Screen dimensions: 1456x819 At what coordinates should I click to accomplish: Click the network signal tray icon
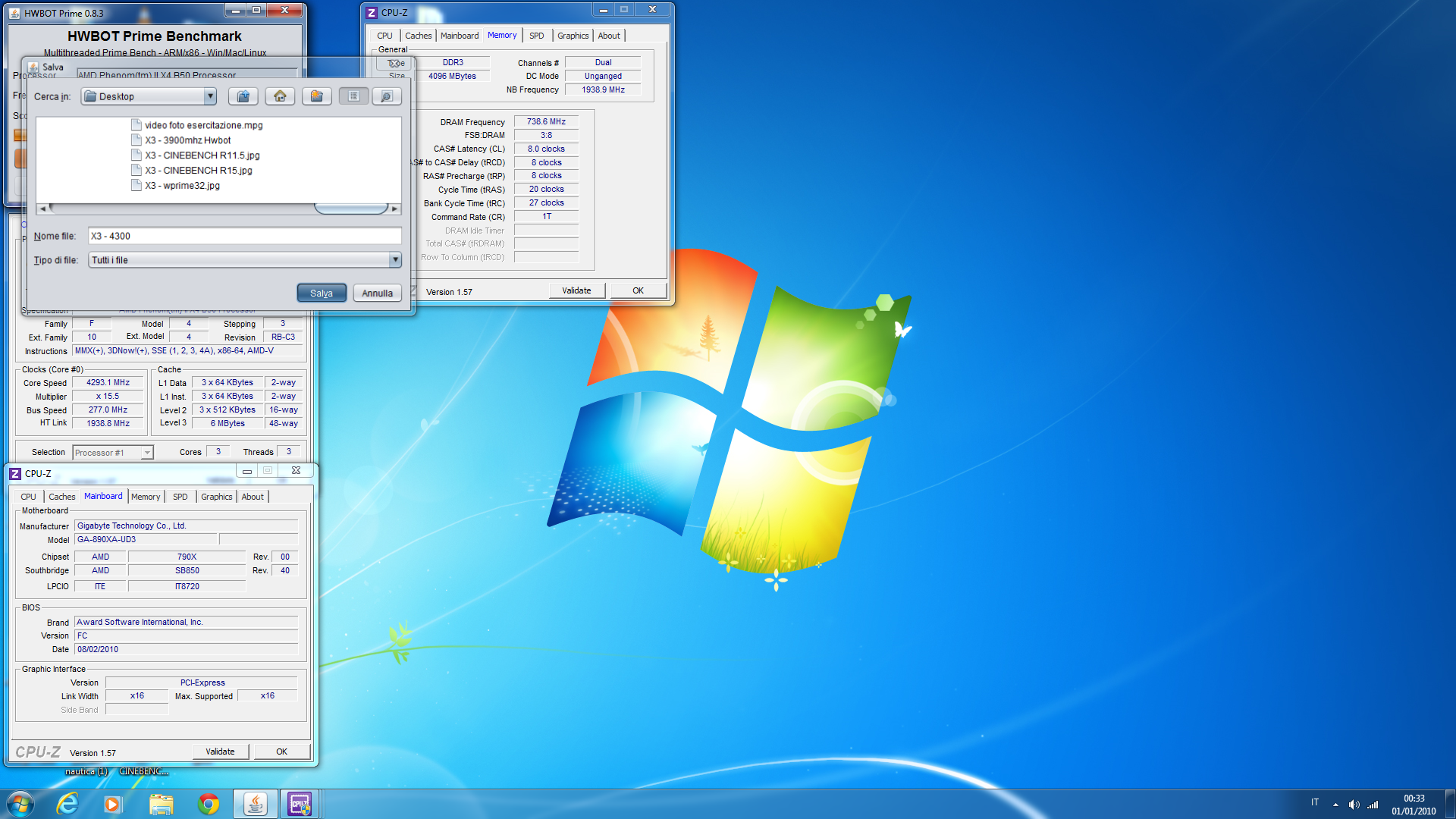(x=1373, y=805)
